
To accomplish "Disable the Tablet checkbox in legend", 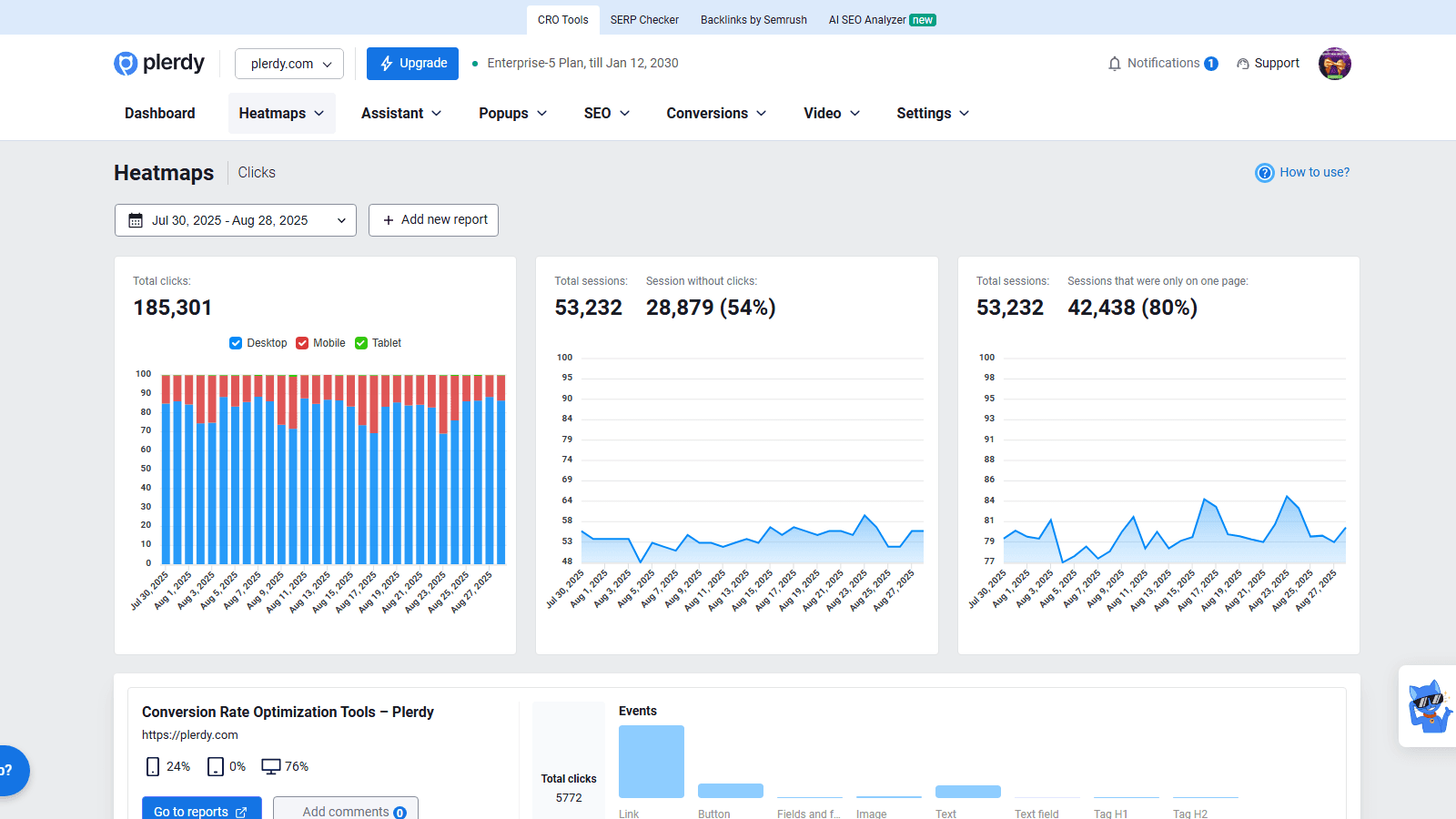I will (x=361, y=343).
